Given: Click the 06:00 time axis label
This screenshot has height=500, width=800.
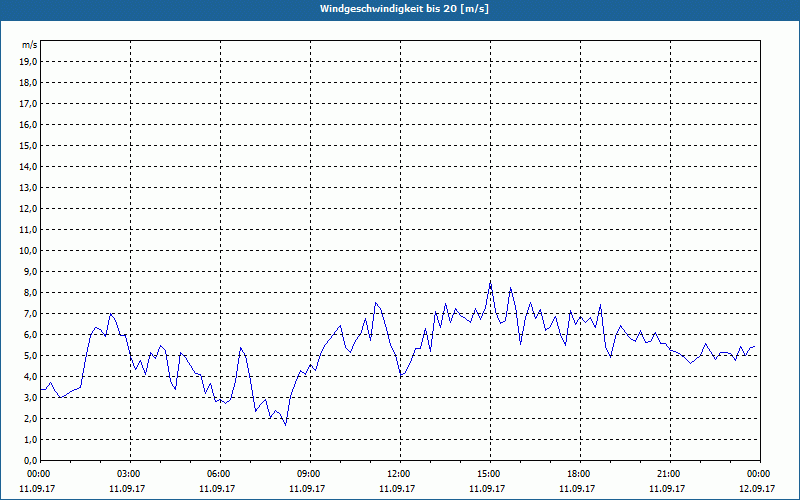Looking at the screenshot, I should [x=220, y=474].
